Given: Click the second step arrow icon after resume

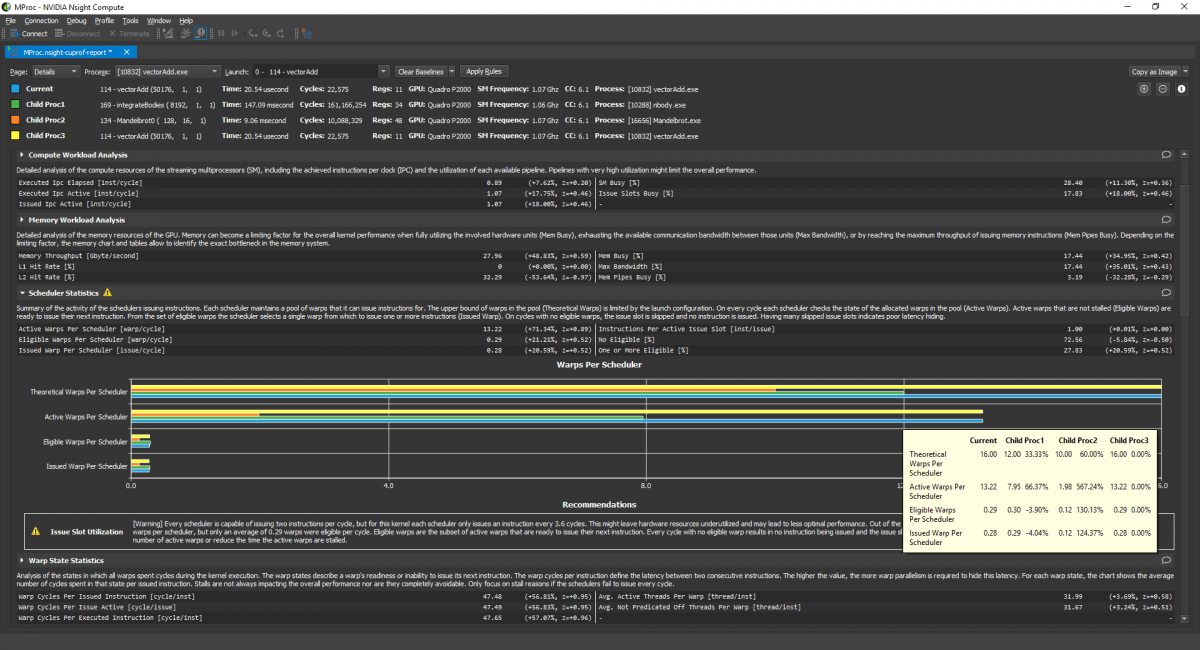Looking at the screenshot, I should pos(267,33).
